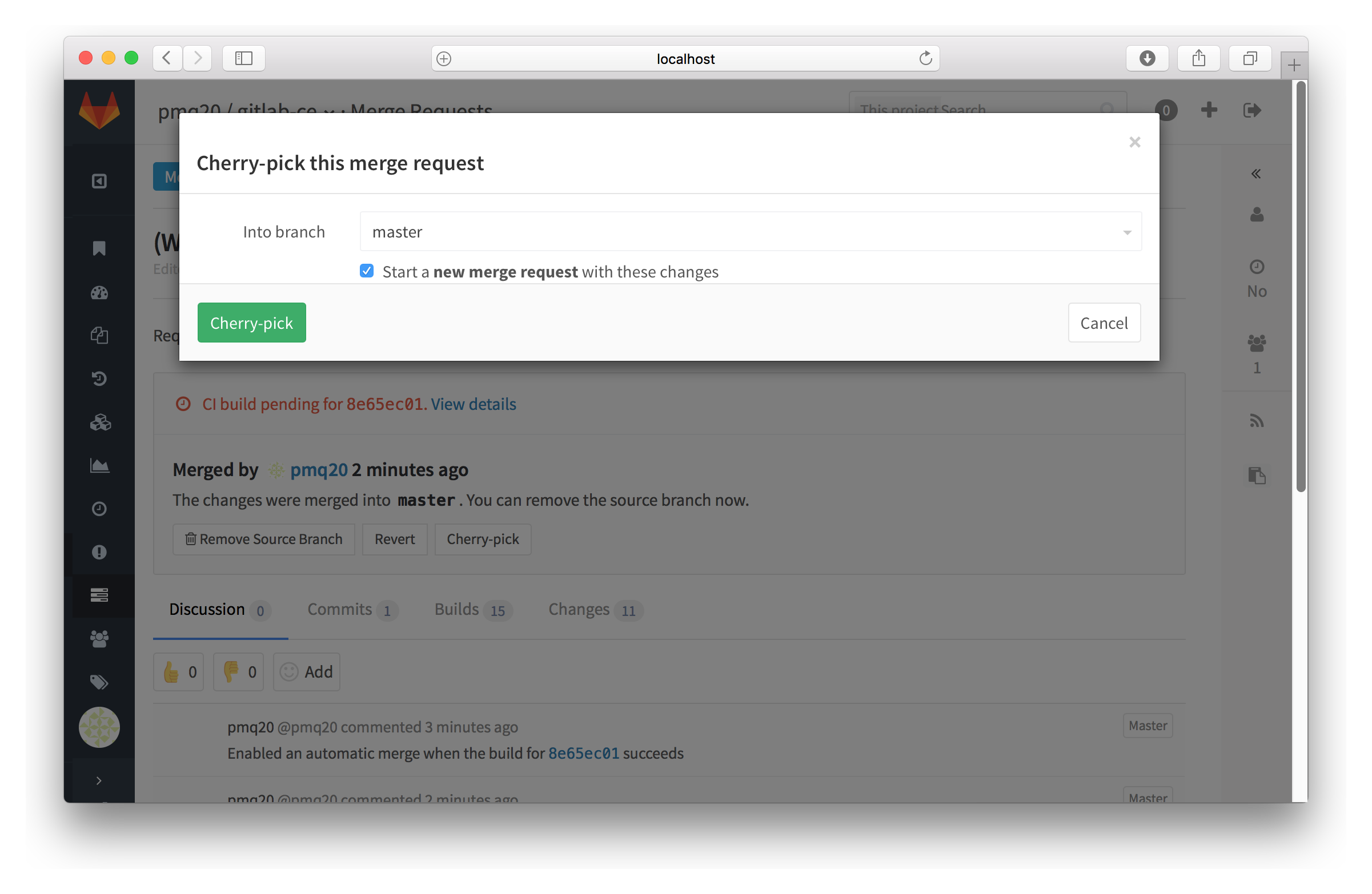Viewport: 1372px width, 894px height.
Task: Open Labels via the tag icon
Action: click(x=99, y=682)
